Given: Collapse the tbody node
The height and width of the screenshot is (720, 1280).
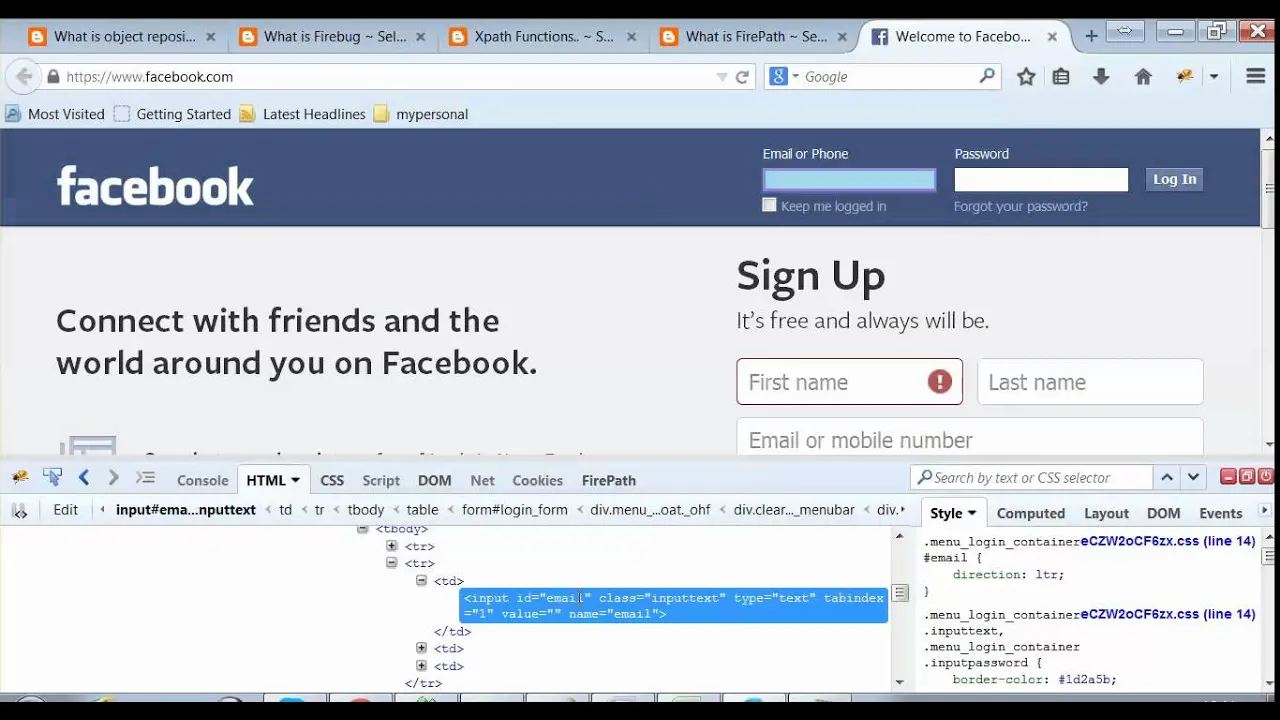Looking at the screenshot, I should tap(363, 529).
